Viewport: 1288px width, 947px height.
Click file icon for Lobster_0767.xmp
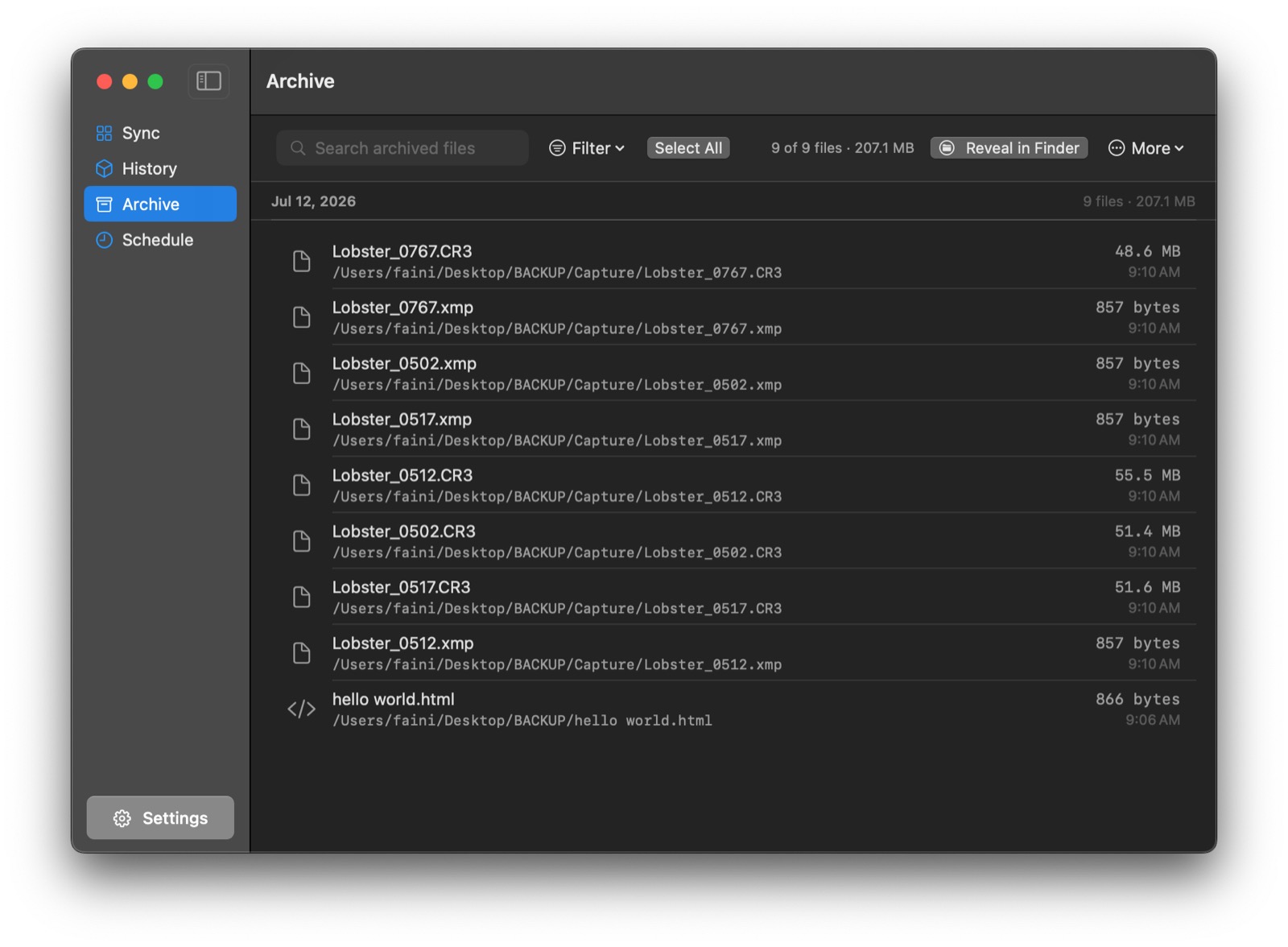tap(301, 317)
